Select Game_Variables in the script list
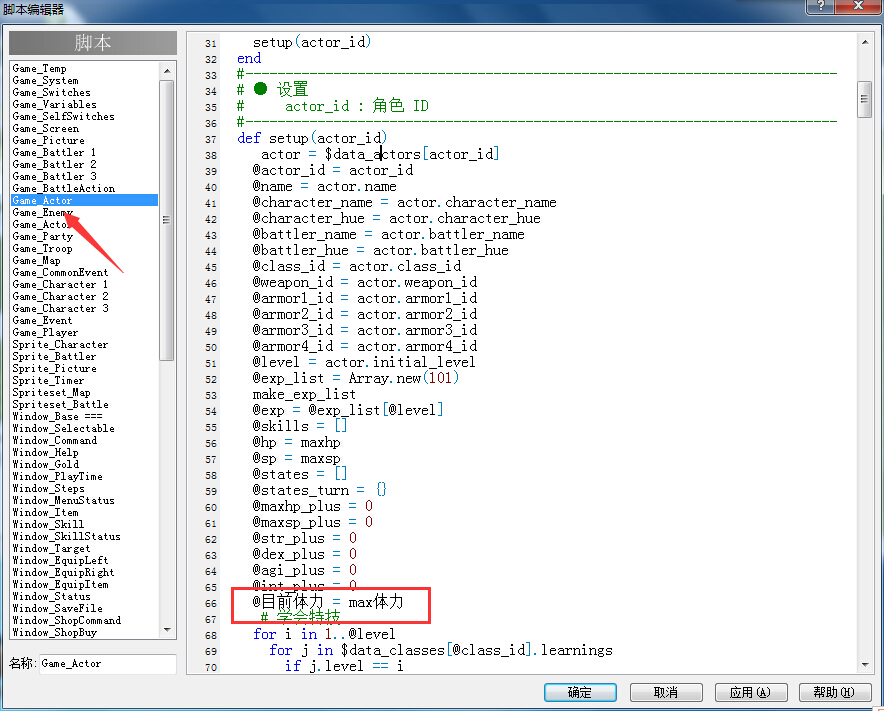Image resolution: width=884 pixels, height=711 pixels. click(55, 105)
